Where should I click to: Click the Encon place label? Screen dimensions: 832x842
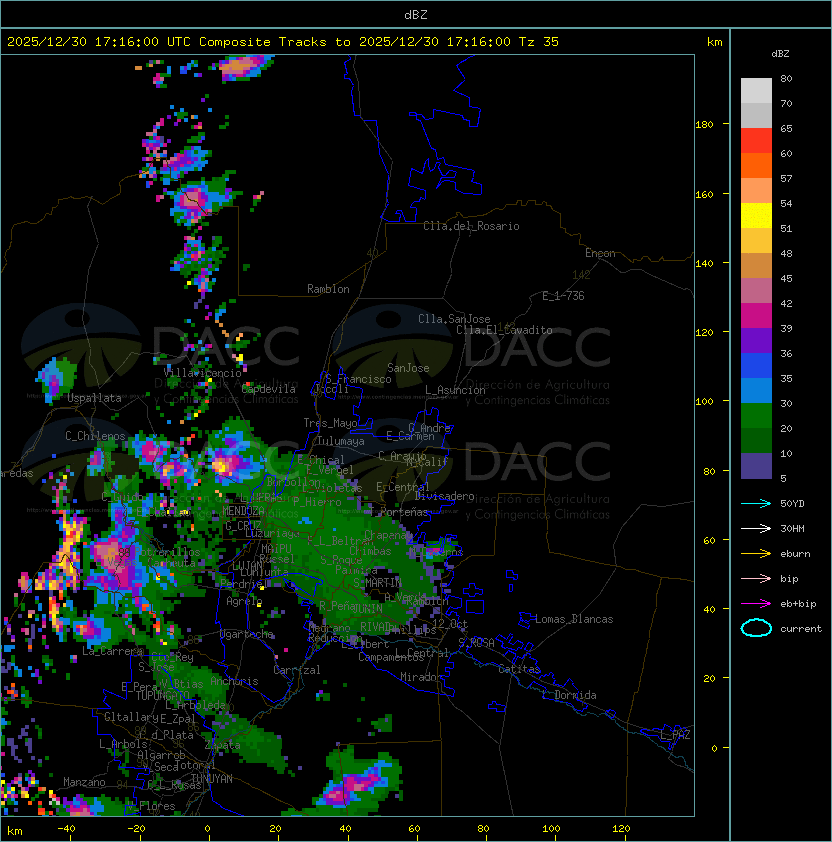coord(600,253)
